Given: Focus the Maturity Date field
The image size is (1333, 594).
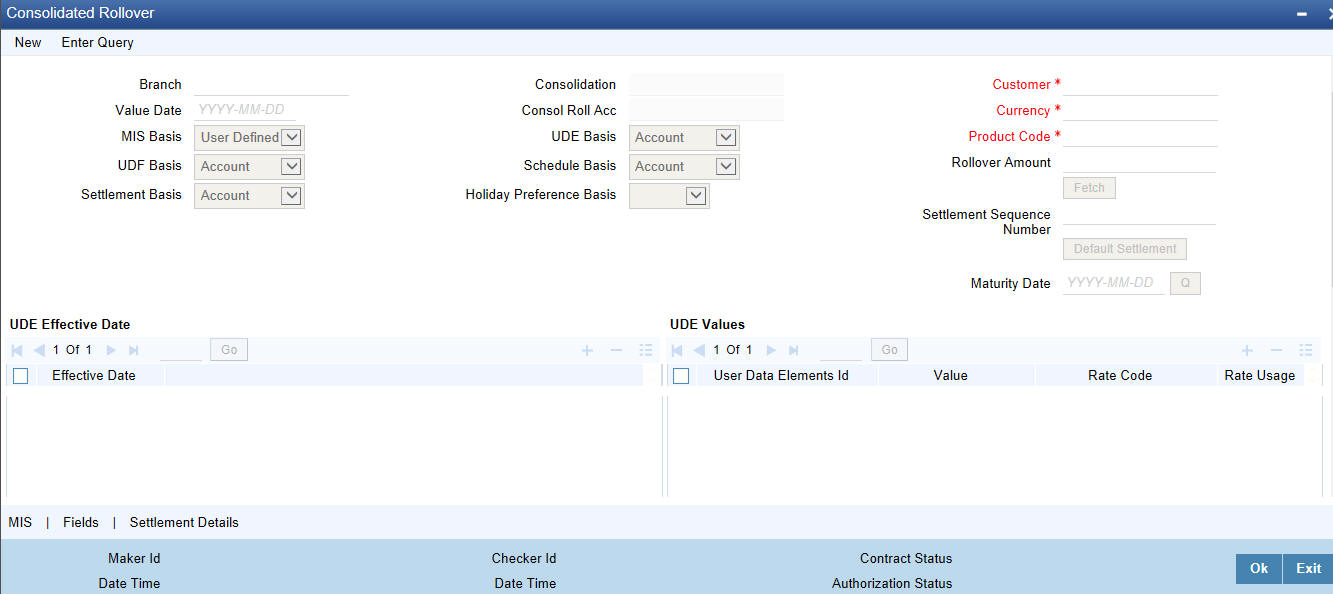Looking at the screenshot, I should 1114,283.
